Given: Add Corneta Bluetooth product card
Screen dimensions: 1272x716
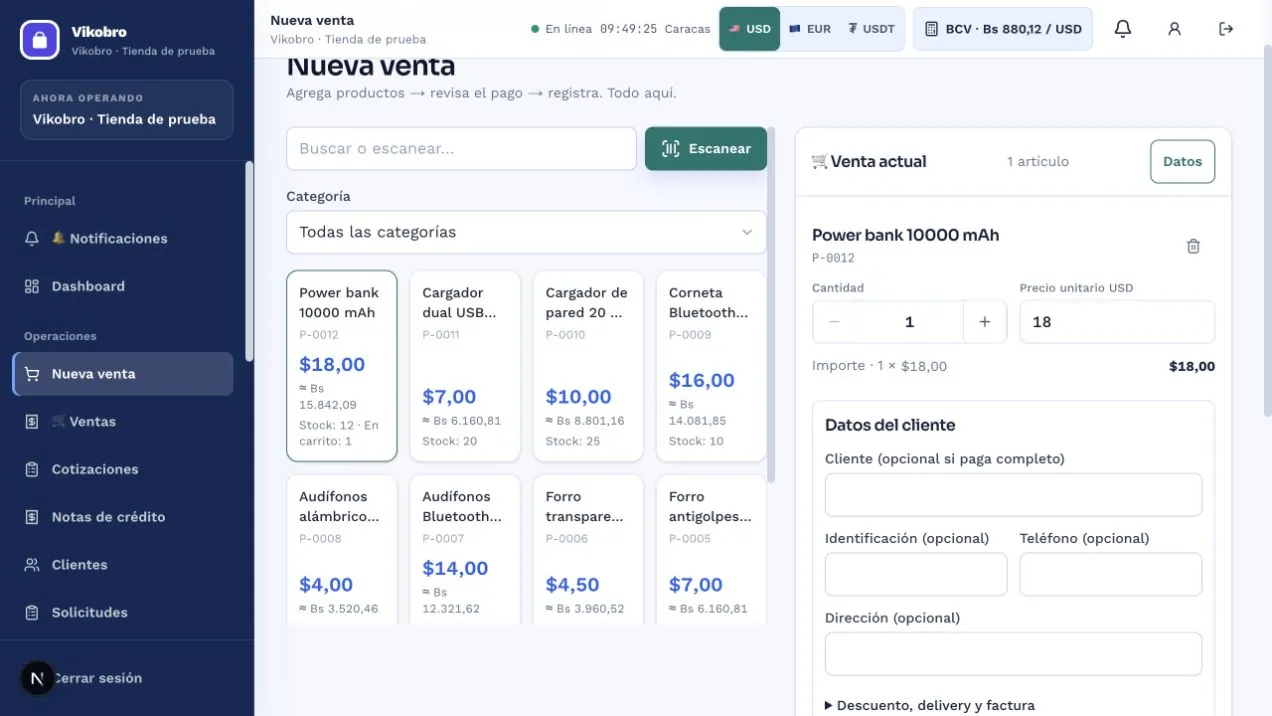Looking at the screenshot, I should [x=711, y=366].
